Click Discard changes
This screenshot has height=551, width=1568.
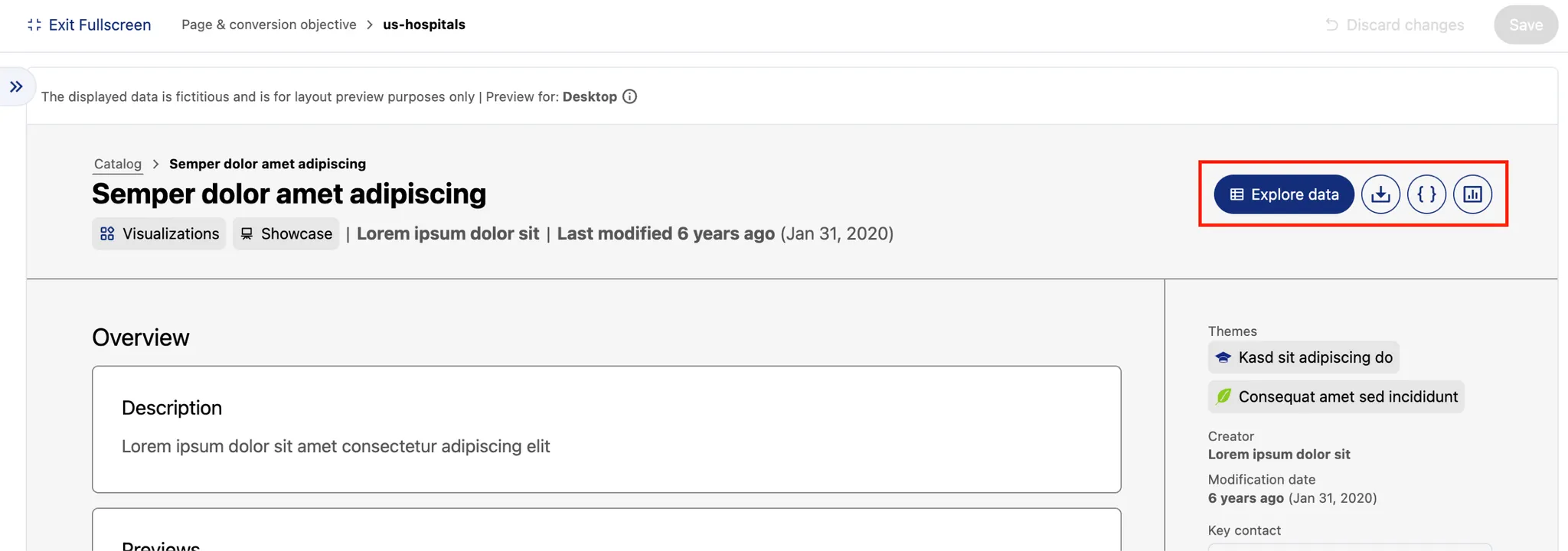1395,24
